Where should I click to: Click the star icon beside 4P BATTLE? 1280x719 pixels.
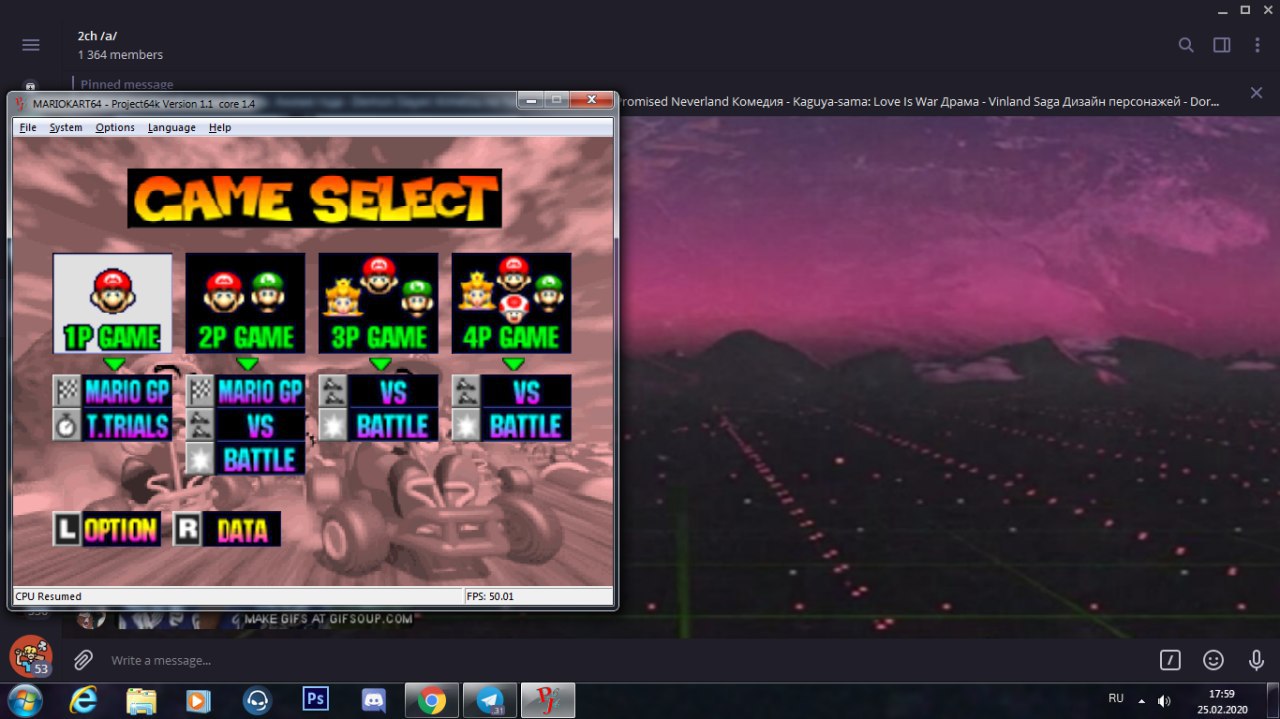pyautogui.click(x=466, y=425)
